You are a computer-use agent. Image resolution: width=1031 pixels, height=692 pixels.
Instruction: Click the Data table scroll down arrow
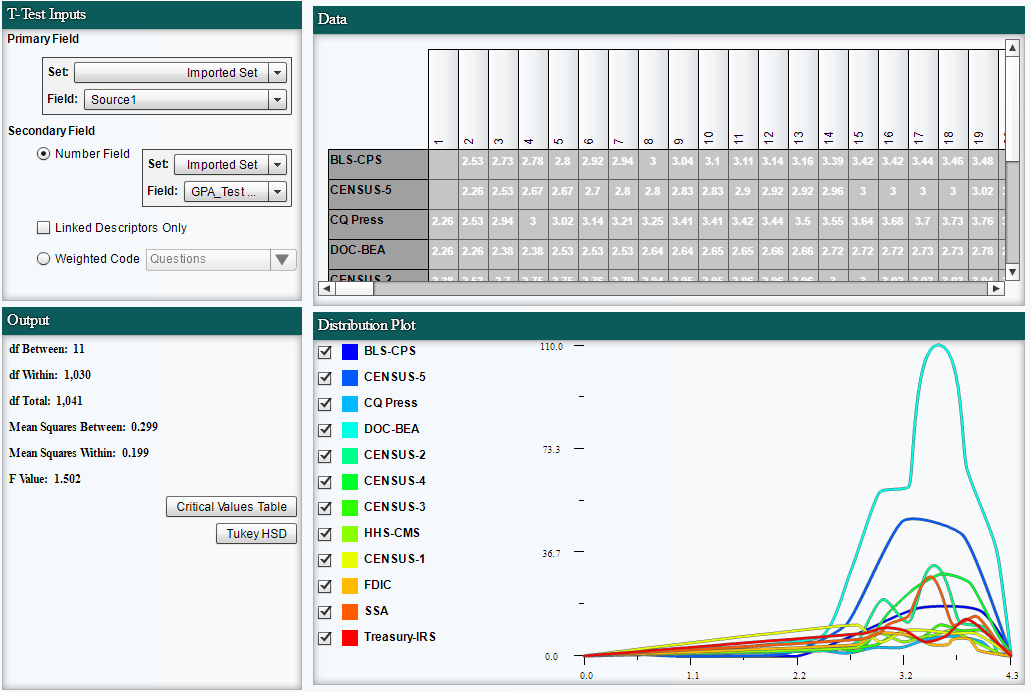(x=1013, y=272)
